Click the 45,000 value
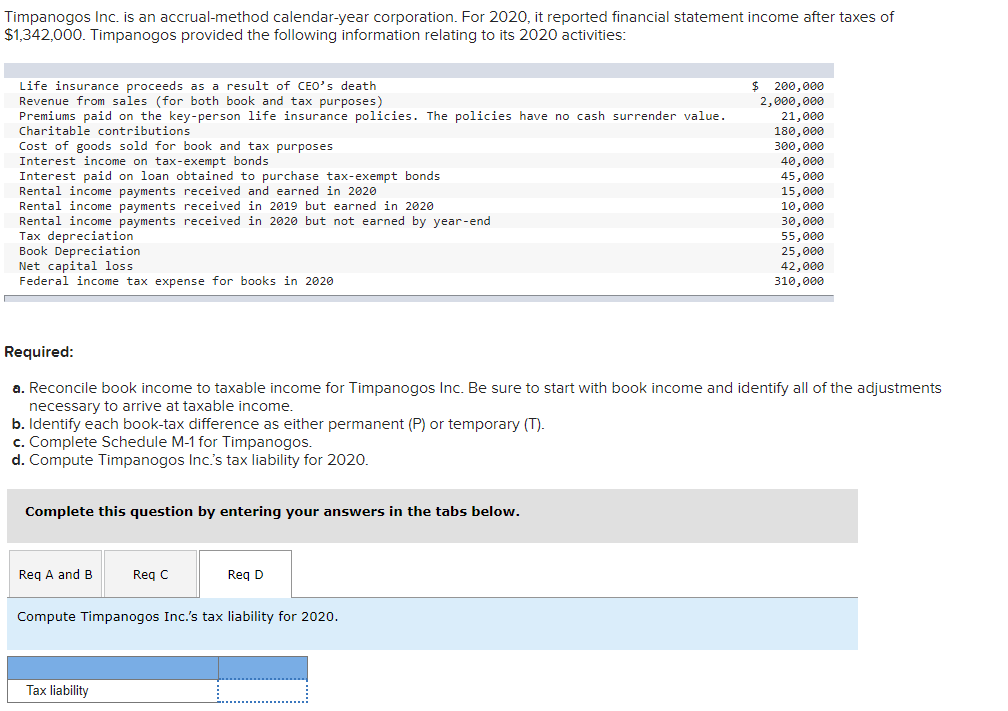This screenshot has height=711, width=1008. (x=802, y=176)
